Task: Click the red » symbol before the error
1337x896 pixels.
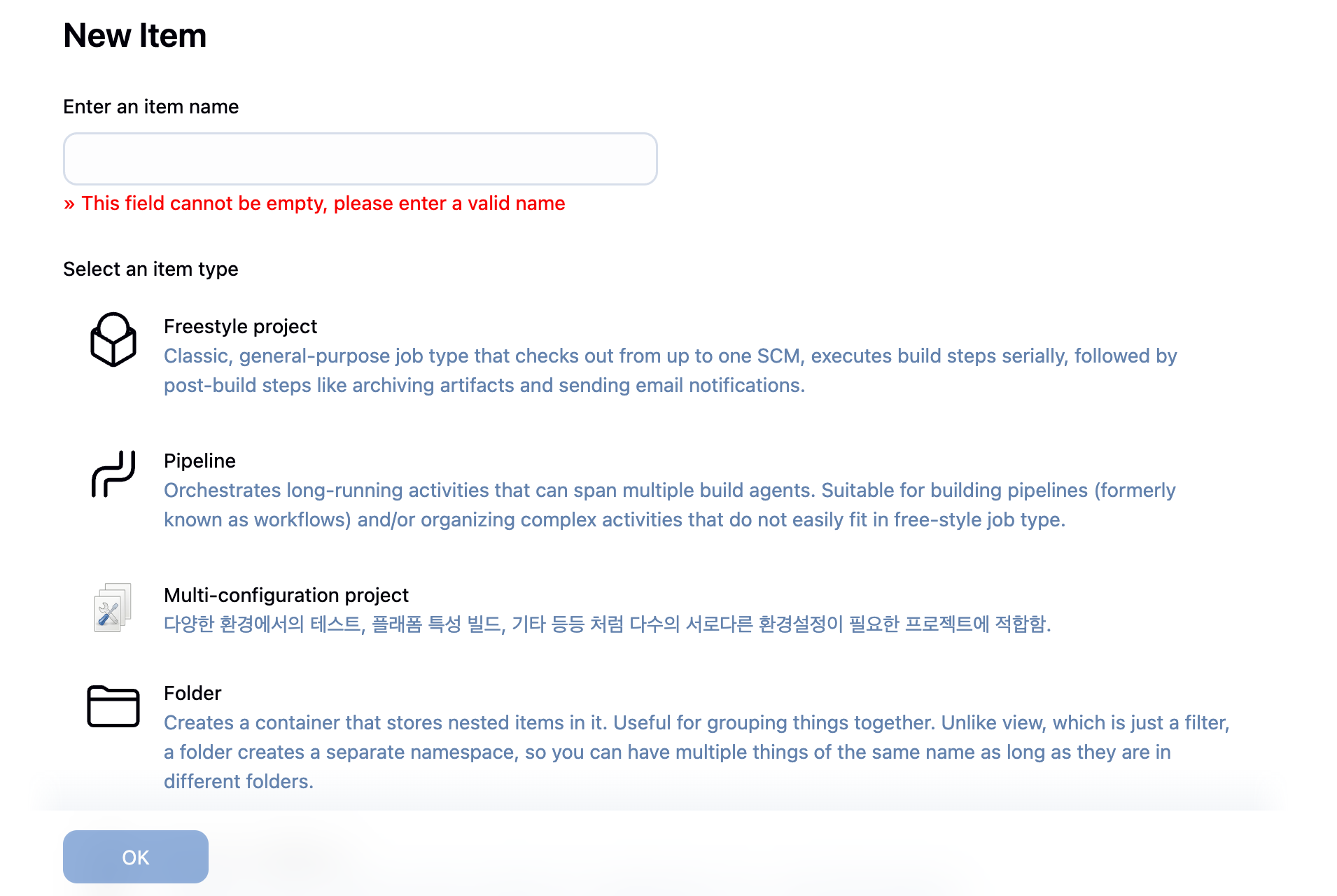Action: point(69,204)
